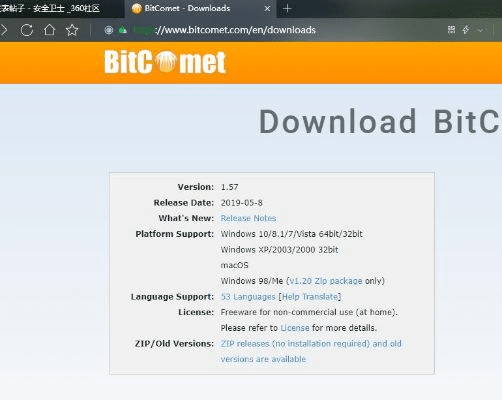
Task: Click the URL field showing bitcomet.com/en/downloads
Action: click(x=224, y=30)
